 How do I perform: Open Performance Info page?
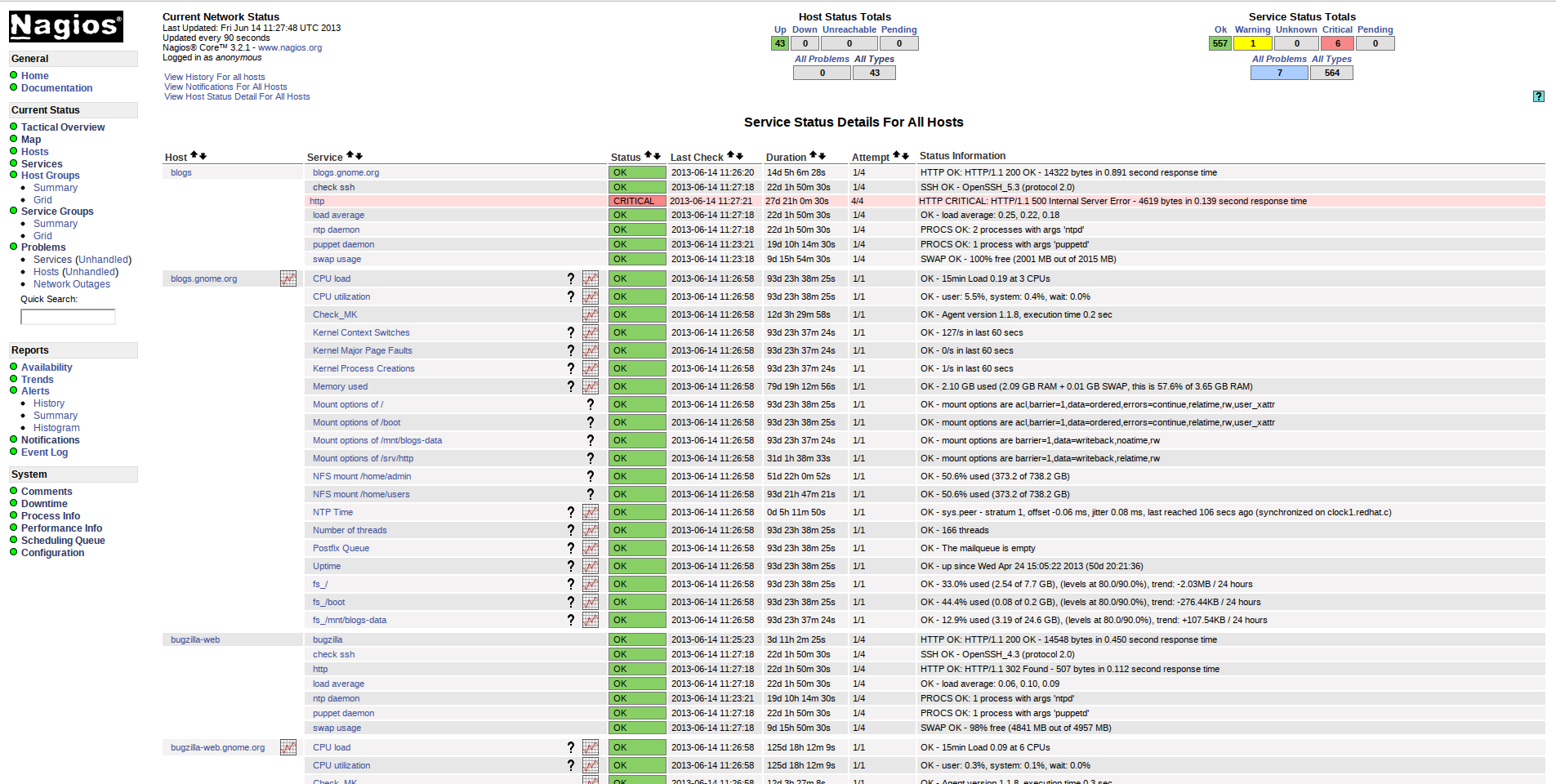click(61, 528)
